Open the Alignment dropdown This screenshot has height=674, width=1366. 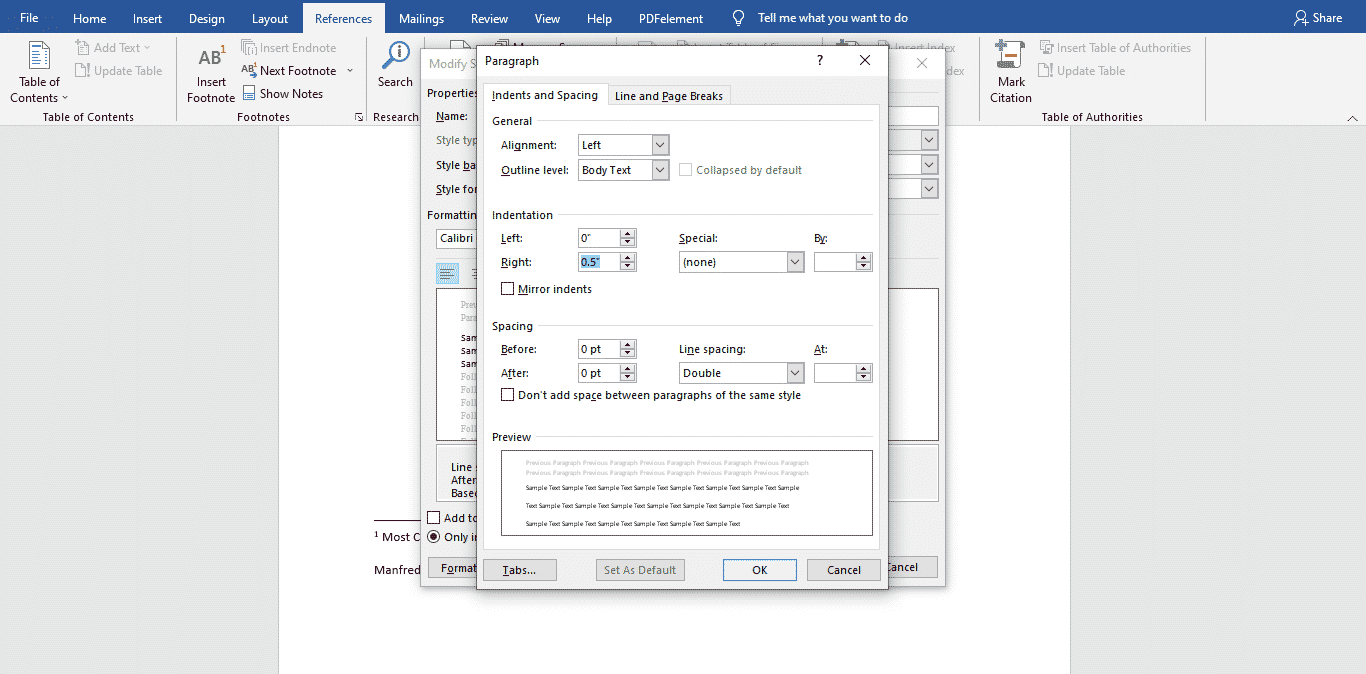pyautogui.click(x=659, y=144)
